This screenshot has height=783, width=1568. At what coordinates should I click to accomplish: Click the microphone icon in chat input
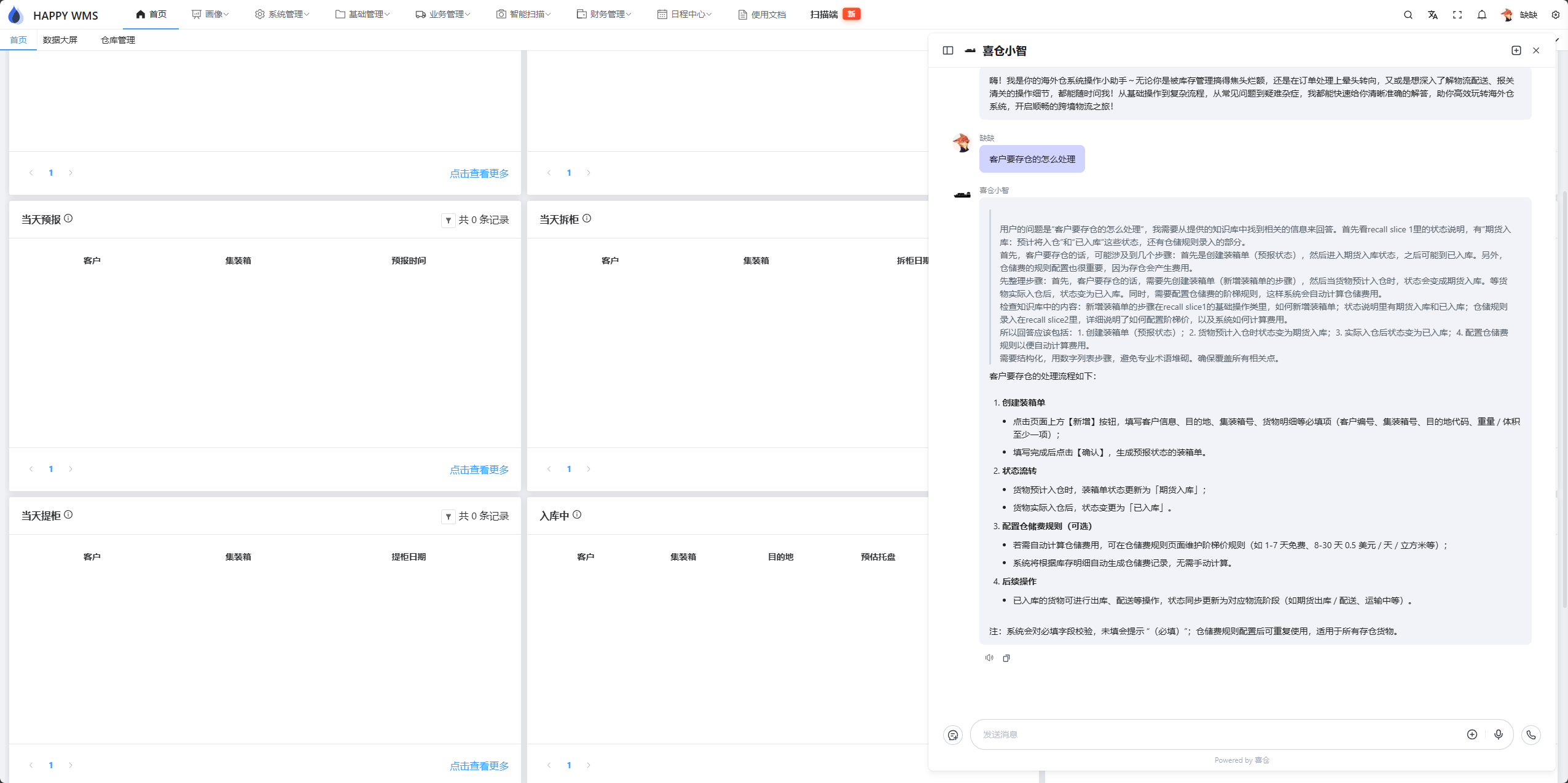1498,734
